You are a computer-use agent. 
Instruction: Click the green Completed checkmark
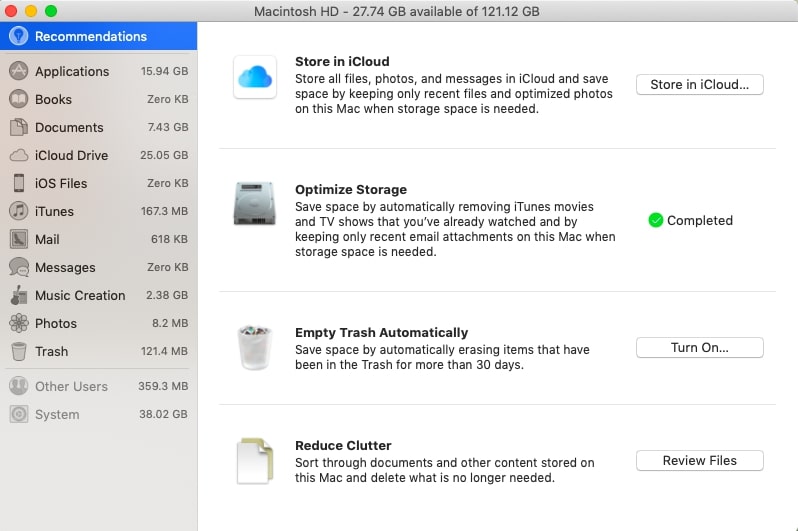coord(656,220)
